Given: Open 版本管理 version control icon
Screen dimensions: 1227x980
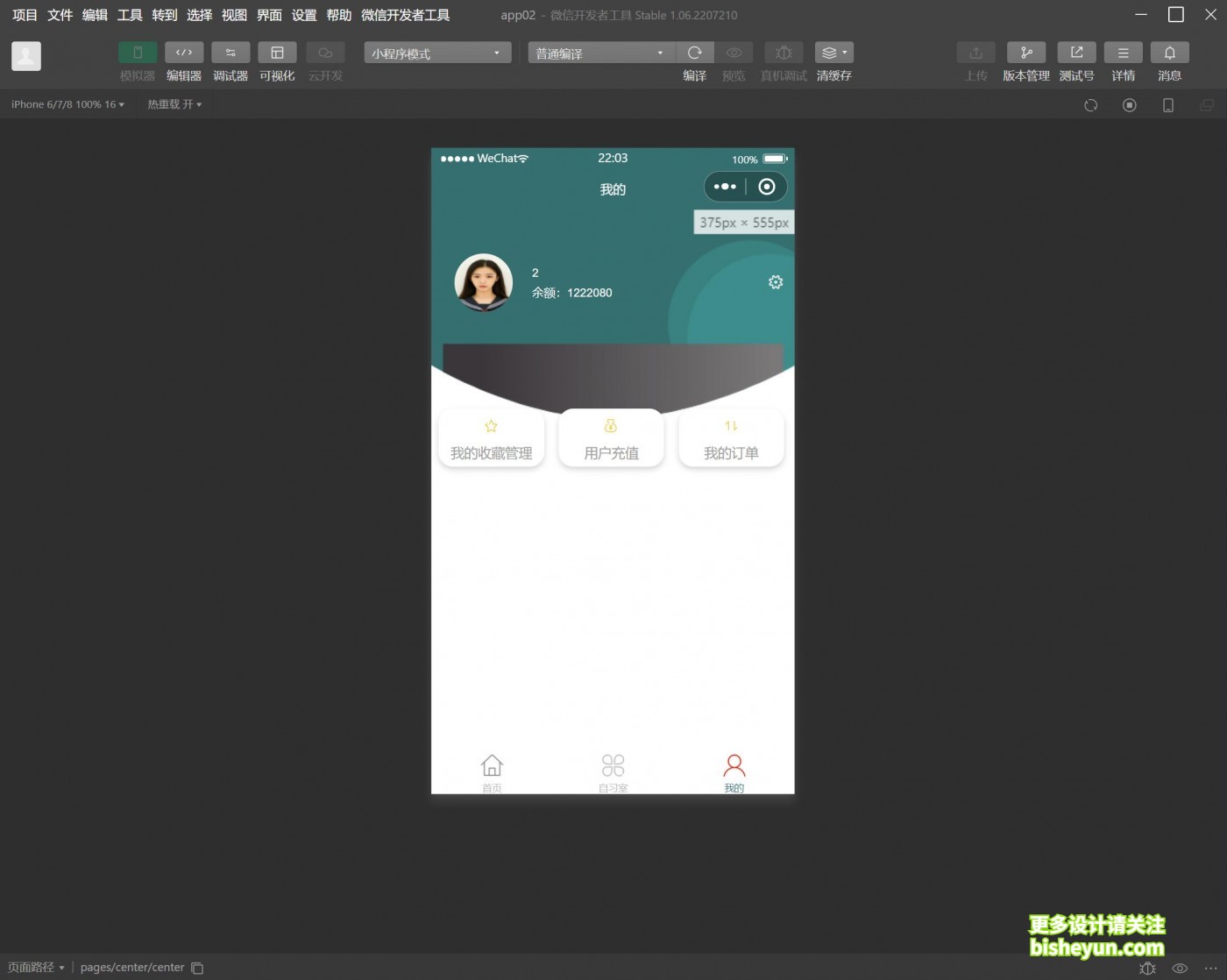Looking at the screenshot, I should pyautogui.click(x=1025, y=53).
